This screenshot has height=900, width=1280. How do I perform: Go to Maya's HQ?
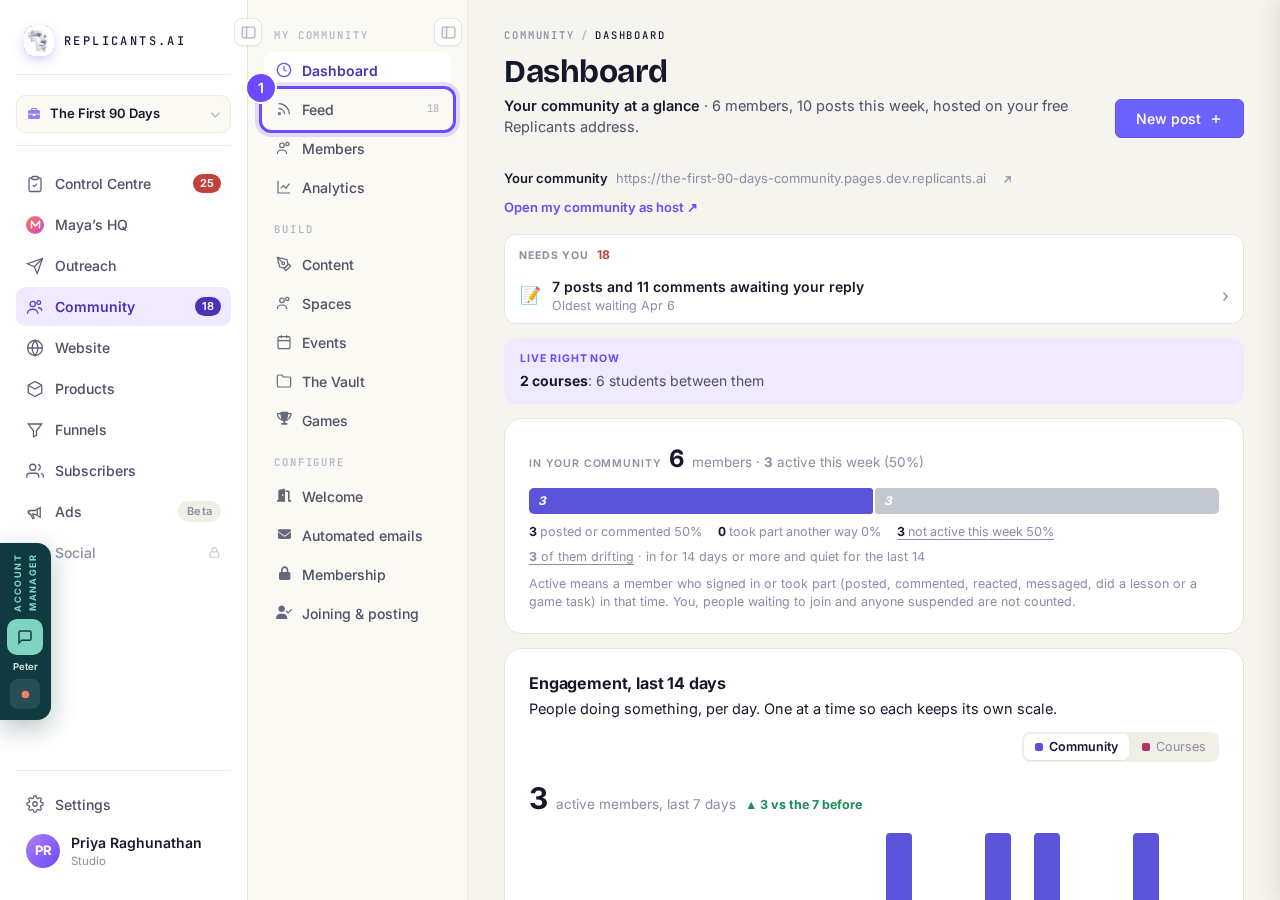(124, 225)
